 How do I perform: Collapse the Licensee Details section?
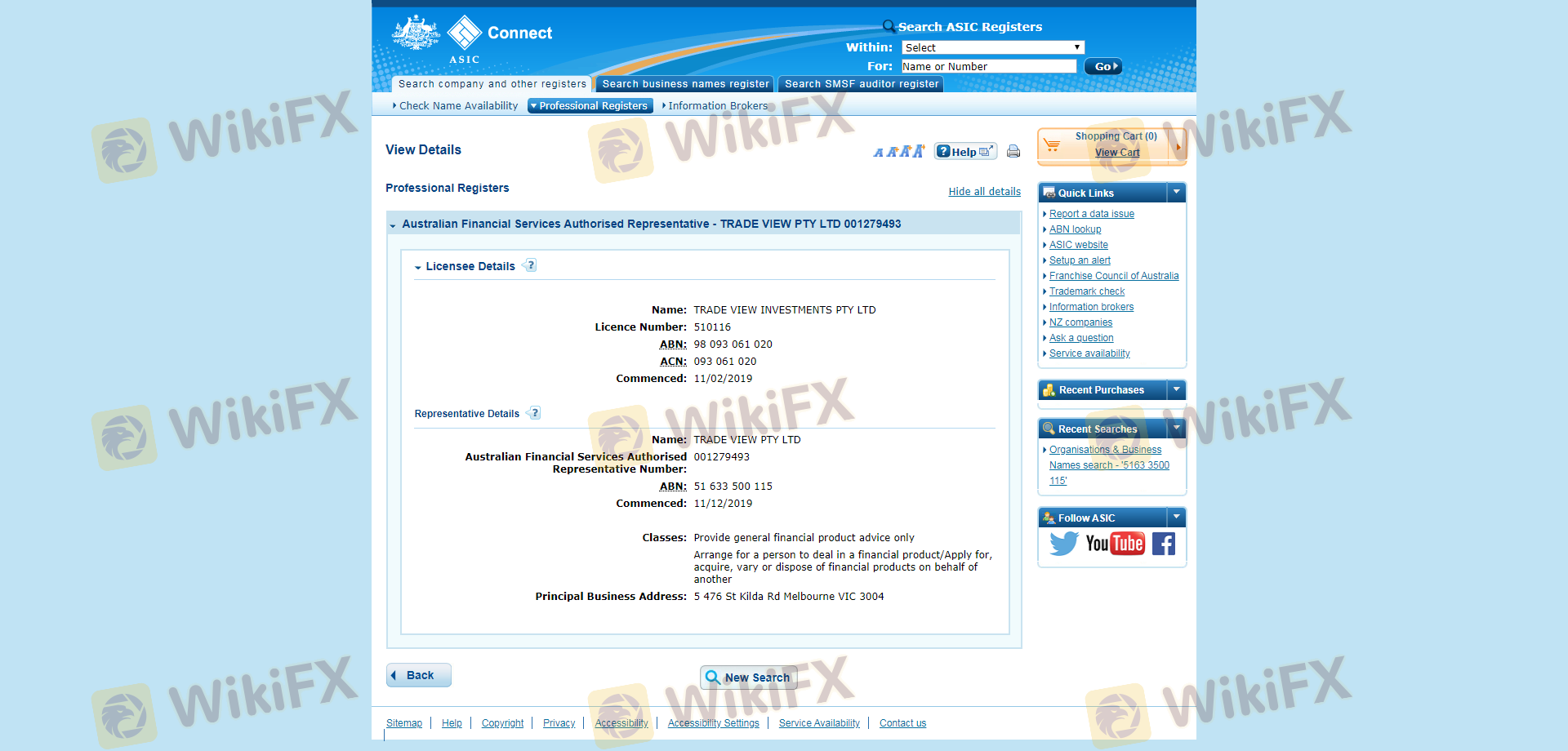[x=418, y=267]
